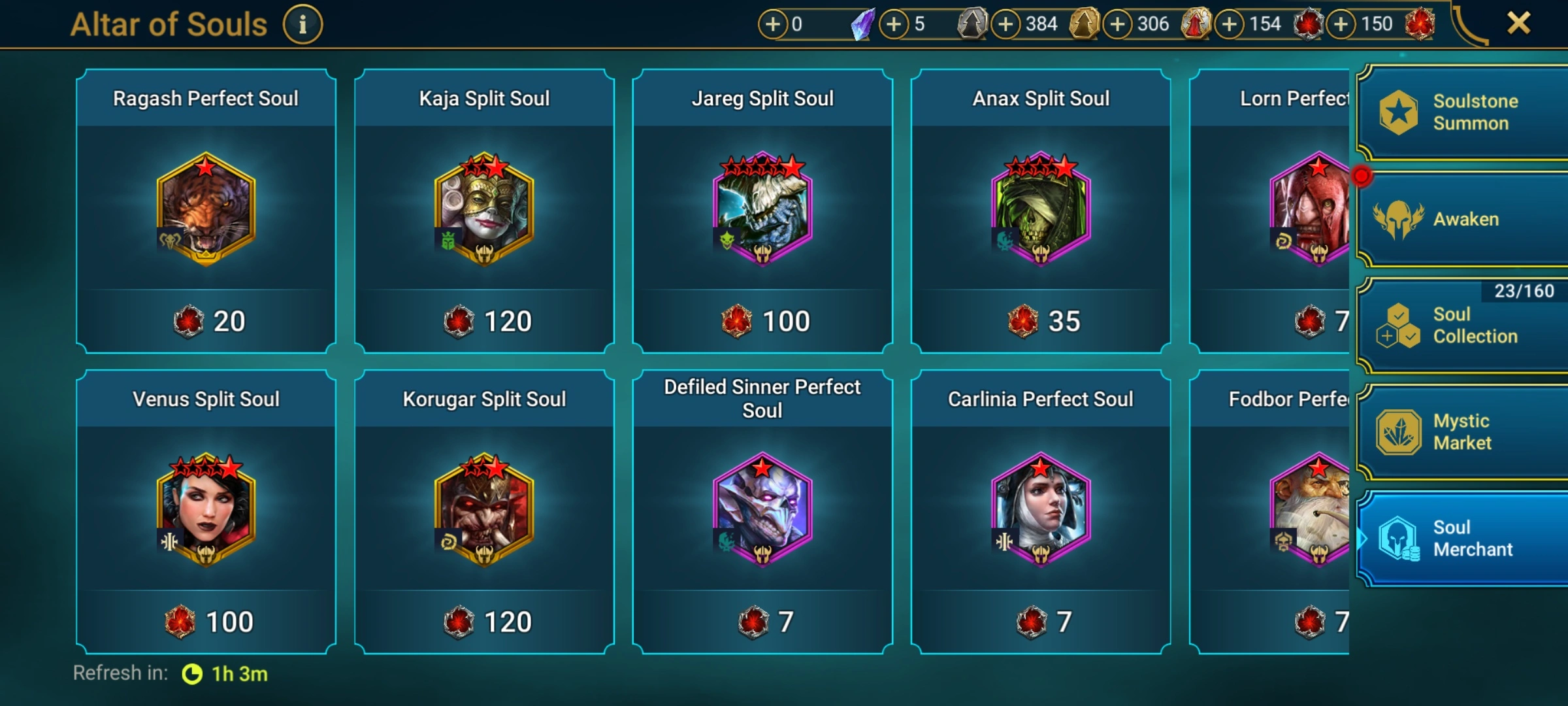Switch to the Awaken tab
The image size is (1568, 706).
[x=1462, y=219]
